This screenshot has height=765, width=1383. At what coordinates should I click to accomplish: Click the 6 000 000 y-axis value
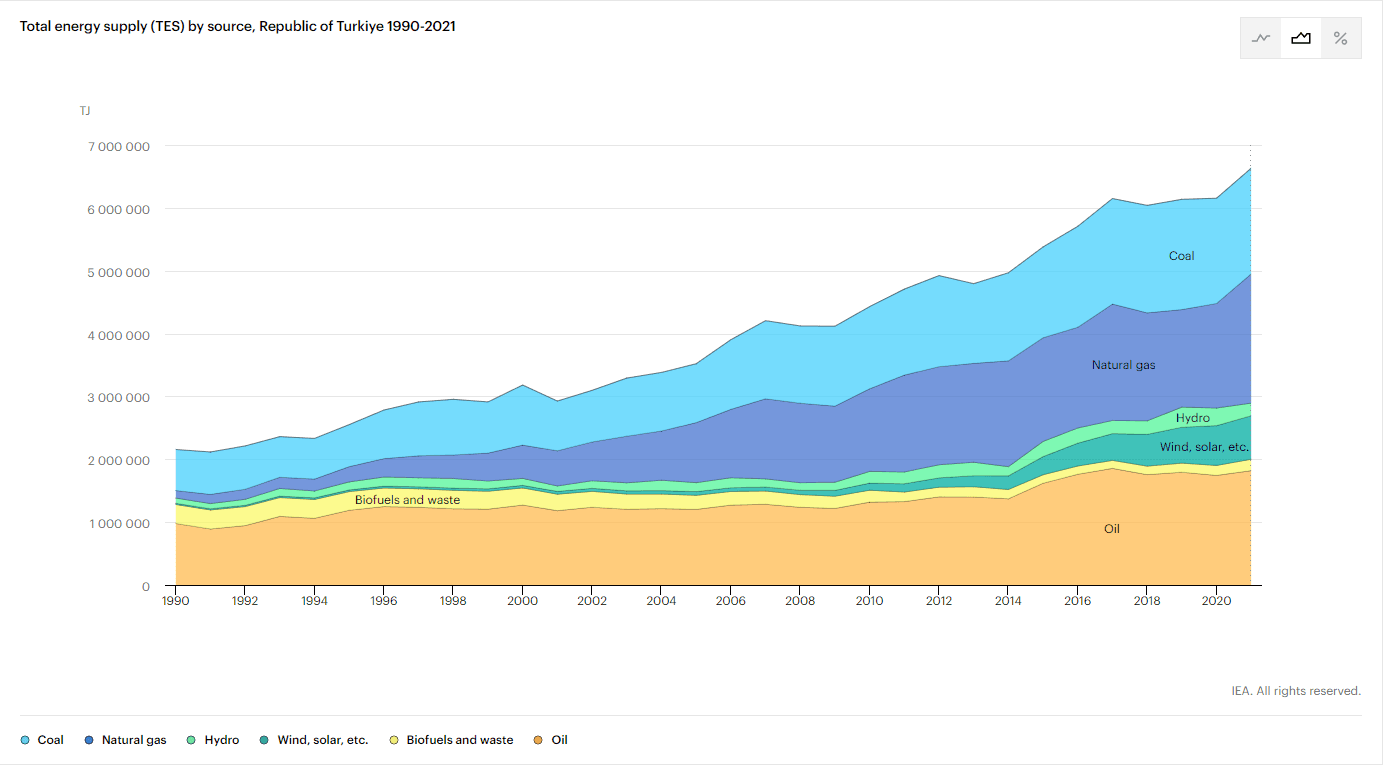[x=117, y=209]
